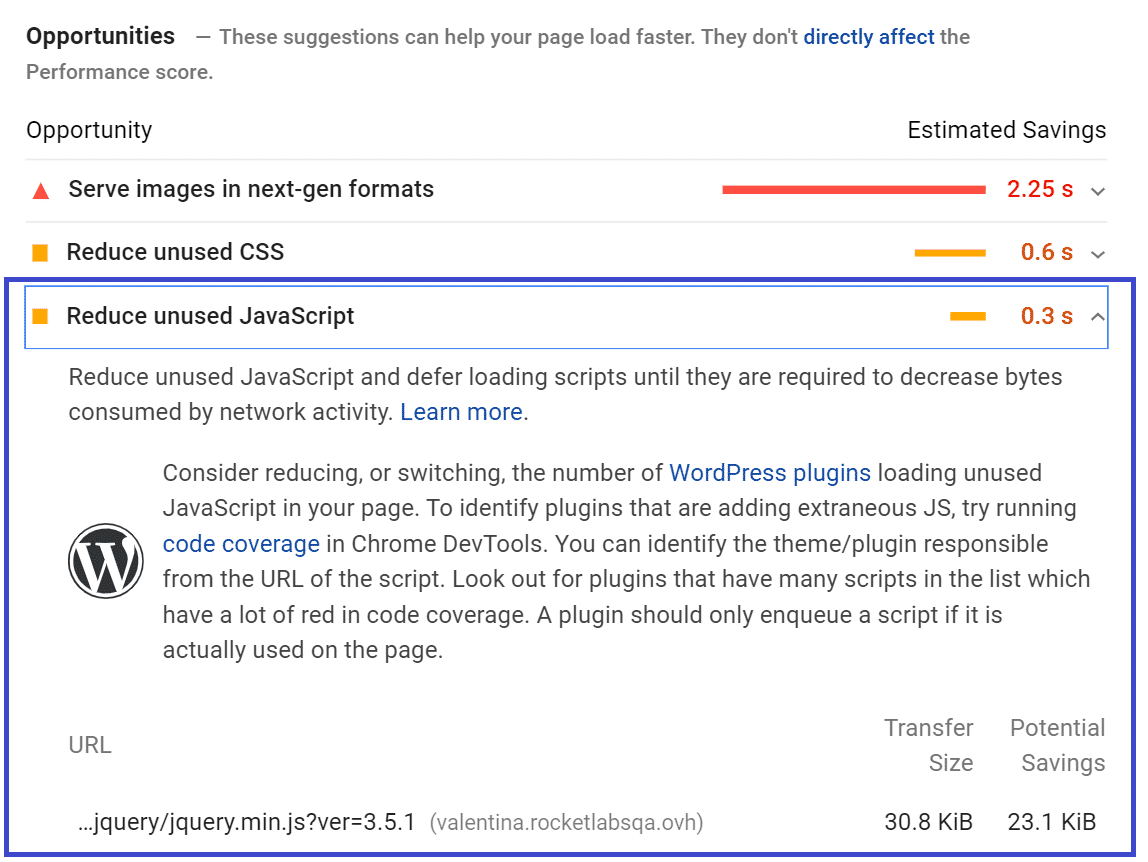The height and width of the screenshot is (862, 1148).
Task: Click the Opportunities section heading
Action: click(100, 35)
